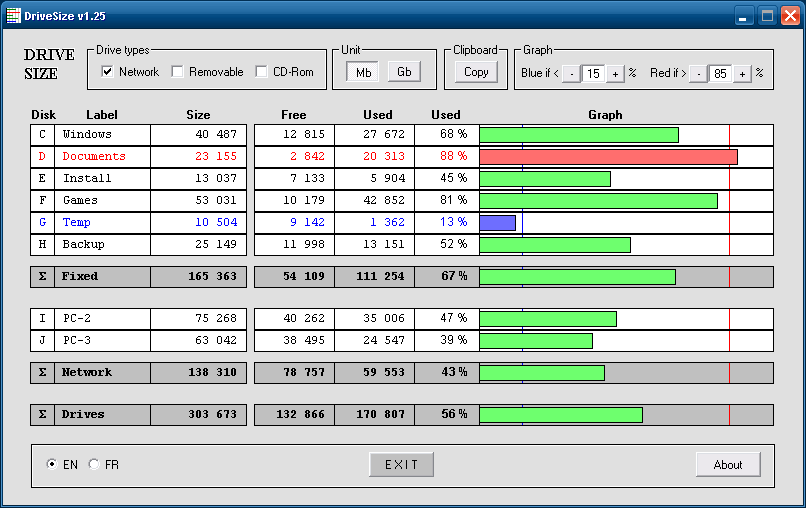Click the 'Size' column header
806x508 pixels.
198,115
